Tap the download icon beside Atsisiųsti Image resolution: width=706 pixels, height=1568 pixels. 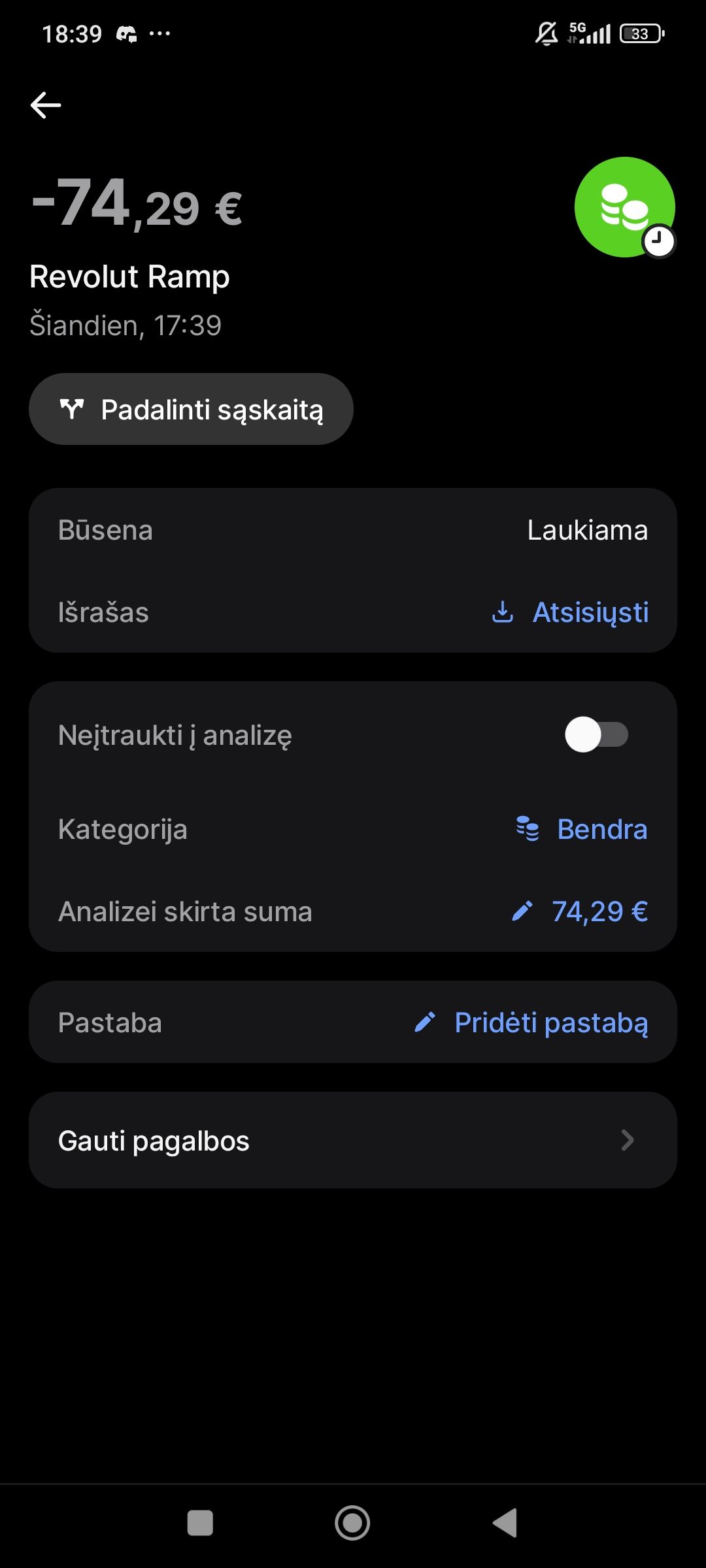click(x=502, y=612)
